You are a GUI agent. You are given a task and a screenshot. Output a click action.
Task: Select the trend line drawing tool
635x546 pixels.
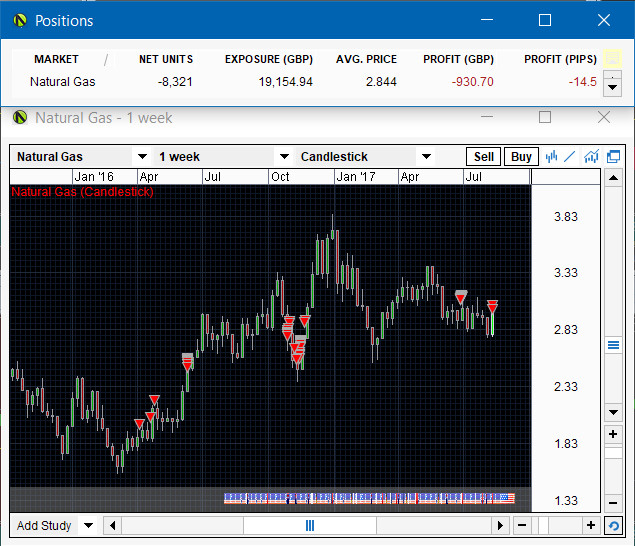570,156
